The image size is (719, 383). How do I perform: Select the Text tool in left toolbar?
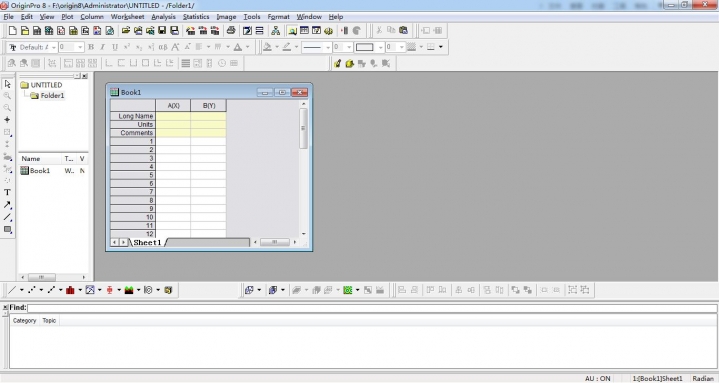(7, 193)
